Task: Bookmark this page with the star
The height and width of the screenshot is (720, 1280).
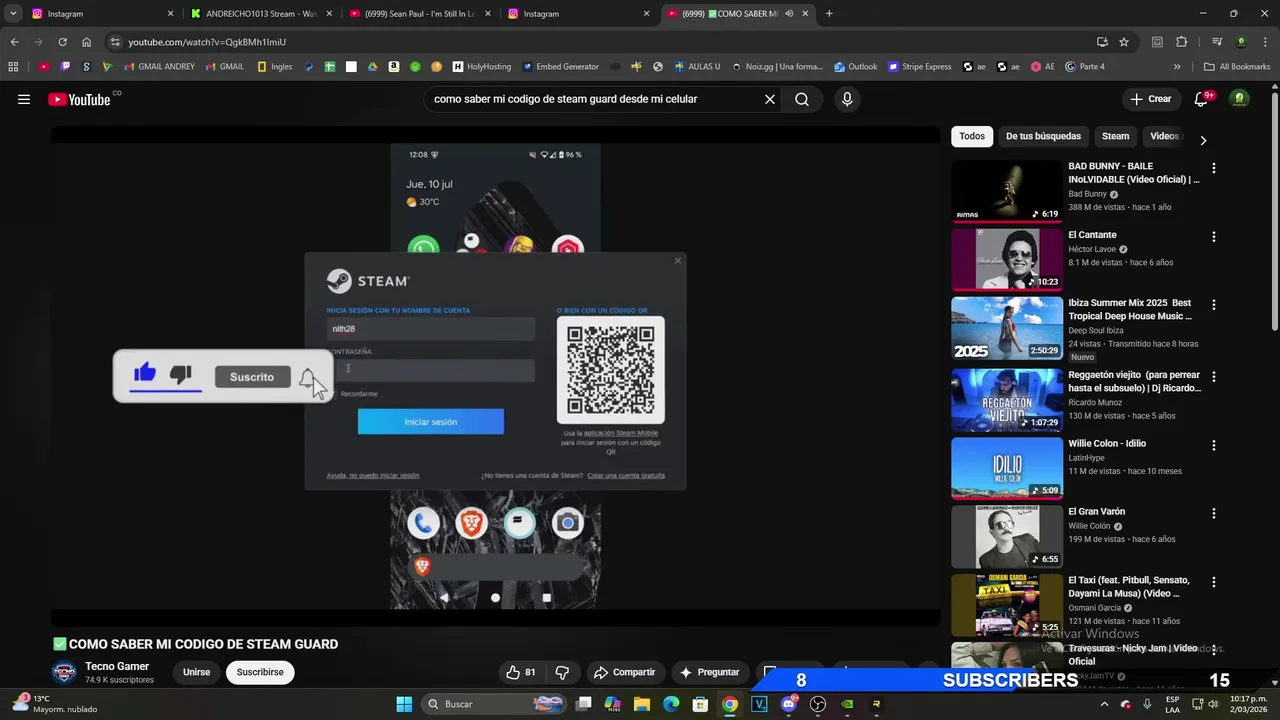Action: (x=1124, y=42)
